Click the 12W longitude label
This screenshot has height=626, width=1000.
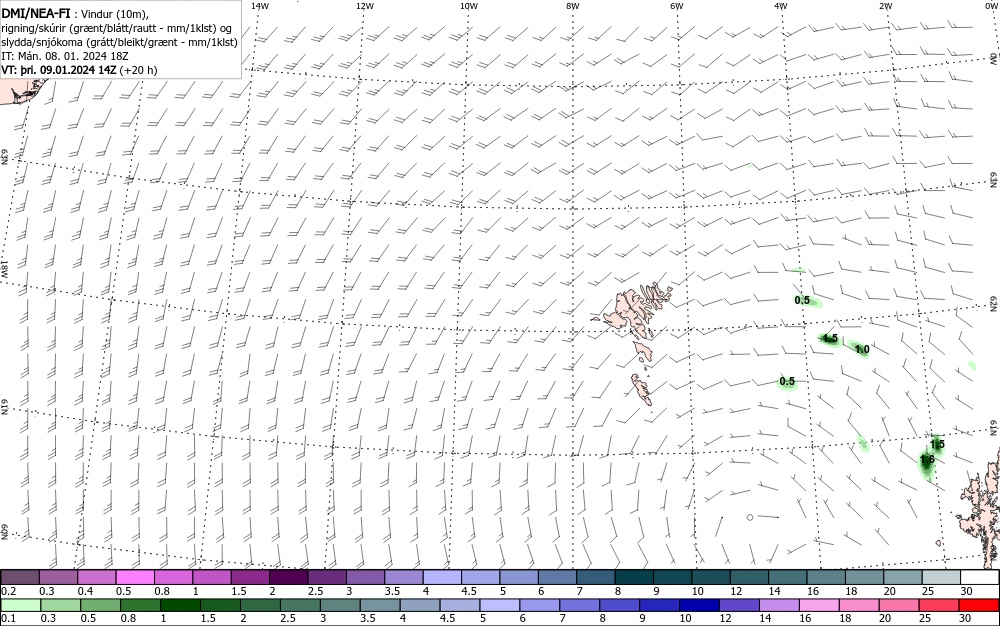pos(364,6)
